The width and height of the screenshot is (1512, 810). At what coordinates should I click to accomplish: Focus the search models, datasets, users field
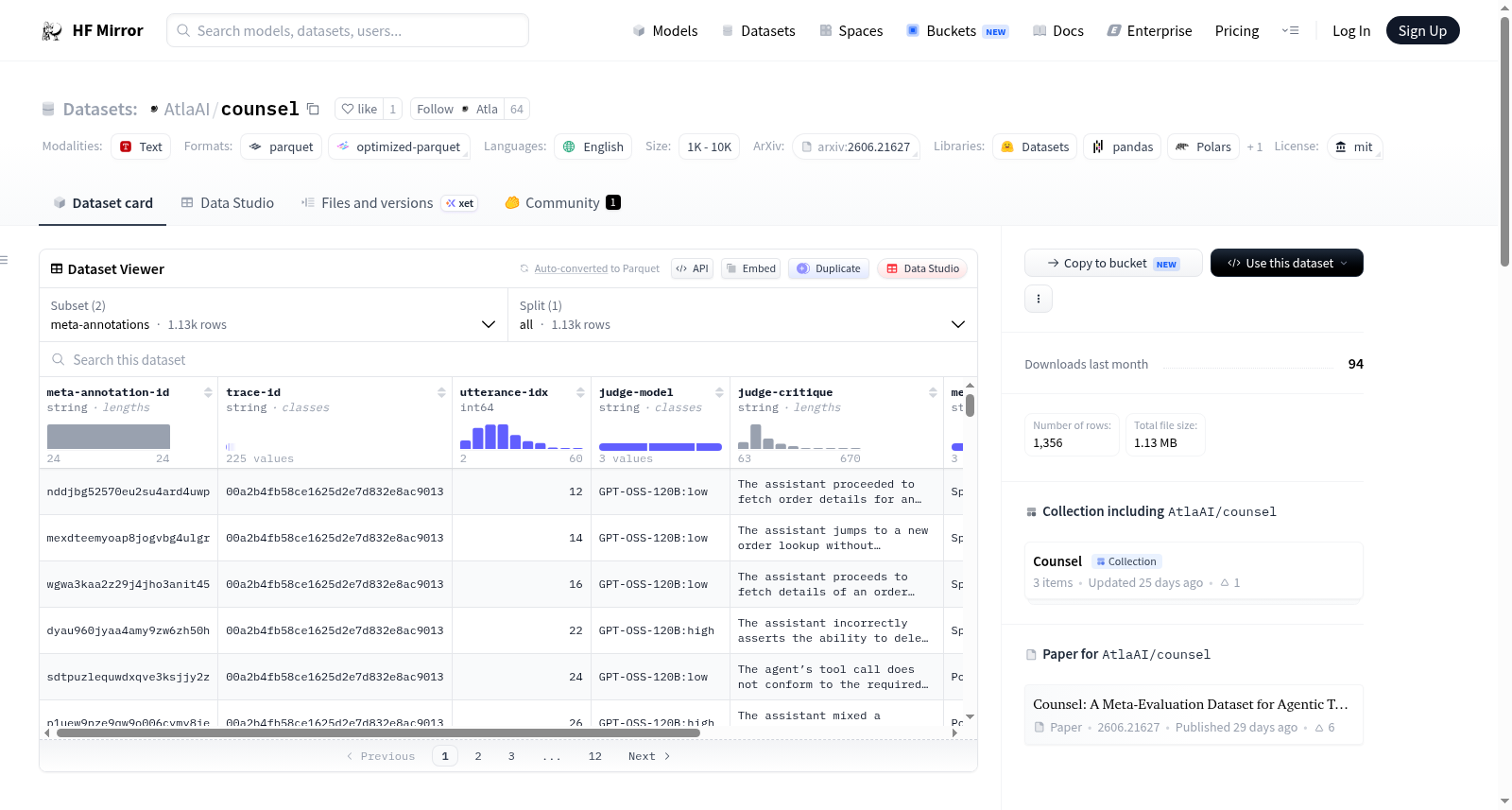coord(348,30)
